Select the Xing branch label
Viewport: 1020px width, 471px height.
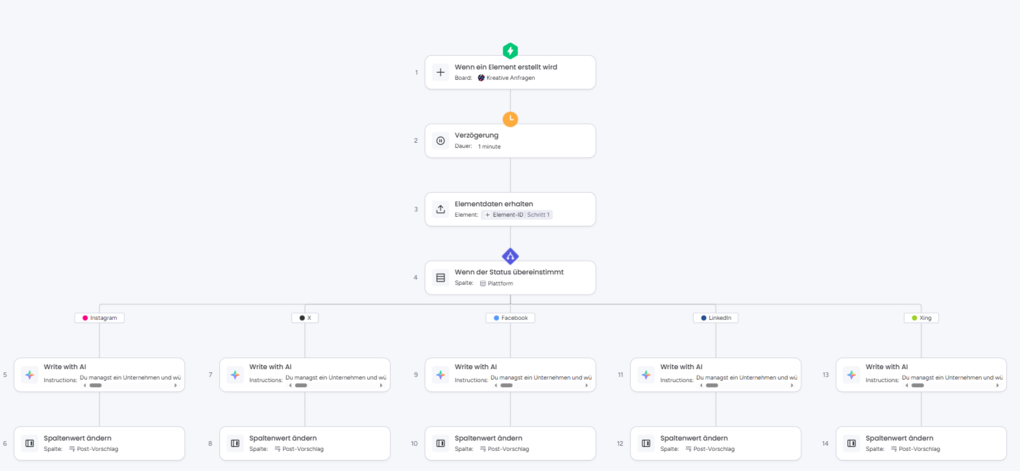[921, 318]
